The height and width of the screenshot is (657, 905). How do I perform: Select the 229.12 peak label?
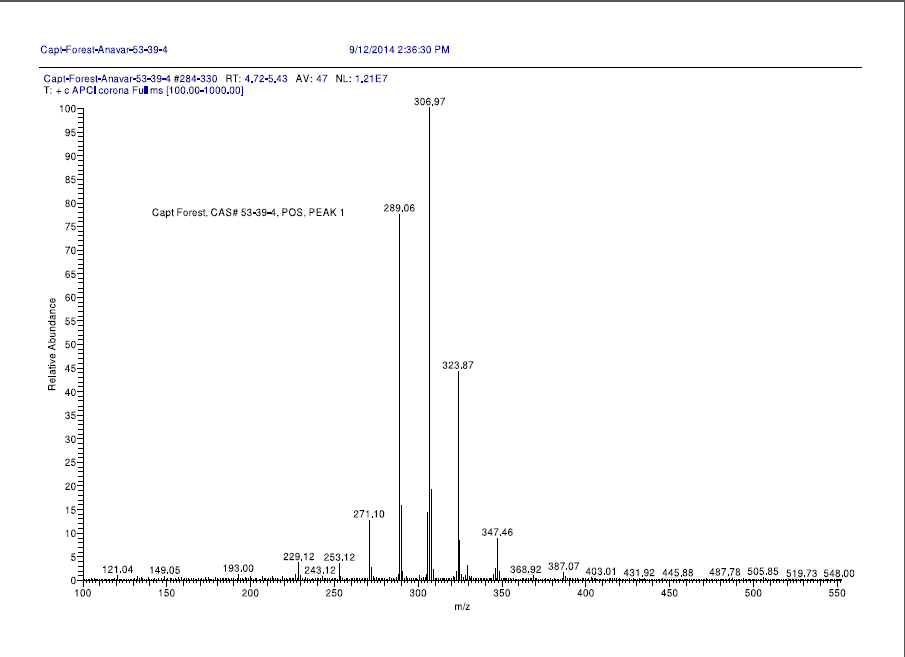point(299,557)
